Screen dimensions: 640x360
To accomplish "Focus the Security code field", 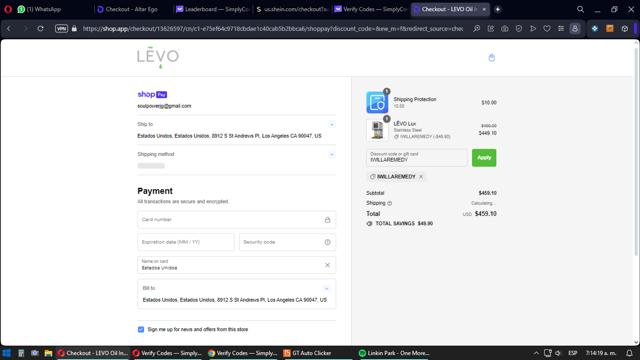I will coord(287,242).
